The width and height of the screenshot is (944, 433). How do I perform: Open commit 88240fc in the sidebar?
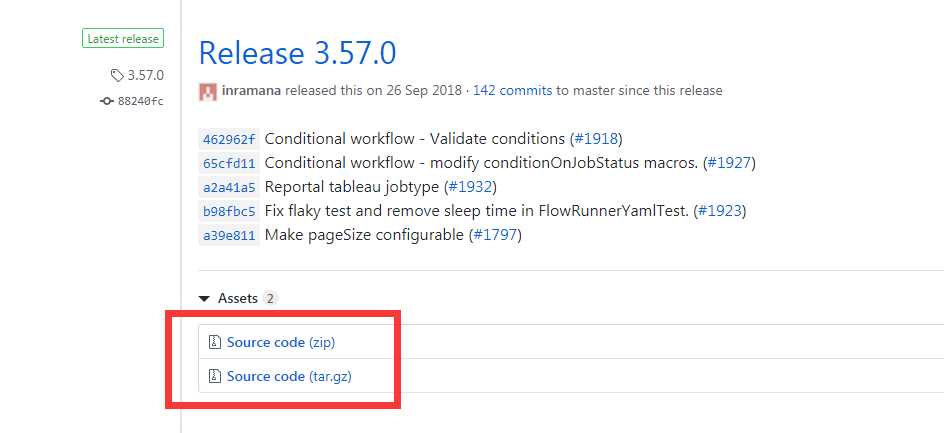pos(140,101)
